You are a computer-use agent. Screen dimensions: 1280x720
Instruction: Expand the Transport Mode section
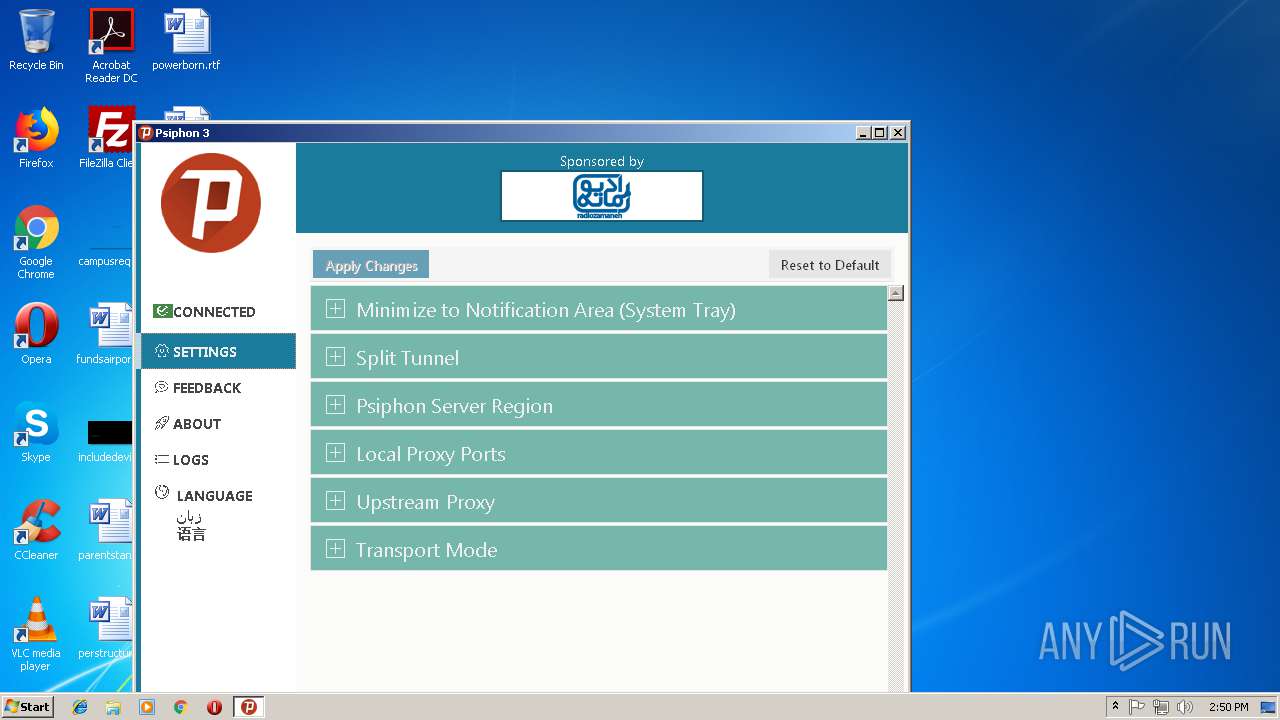599,550
